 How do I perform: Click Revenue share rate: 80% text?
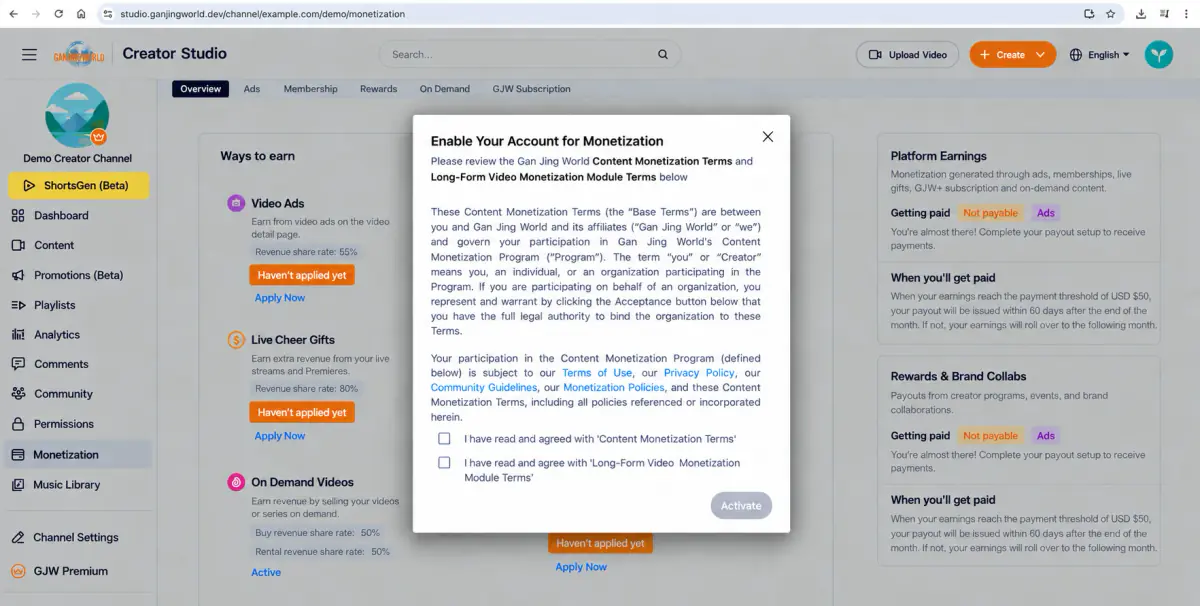pyautogui.click(x=306, y=389)
